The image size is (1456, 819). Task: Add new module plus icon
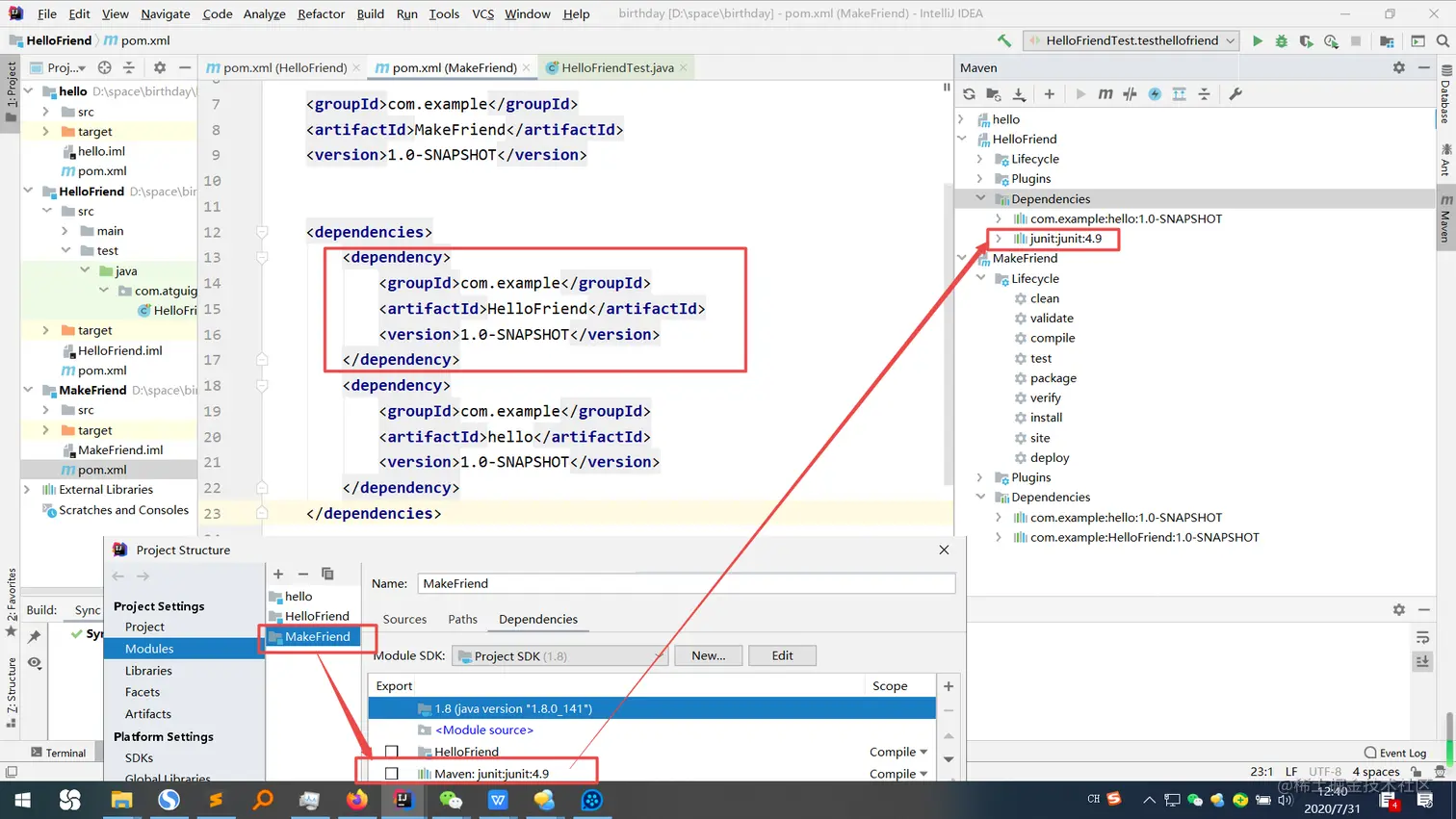[278, 575]
